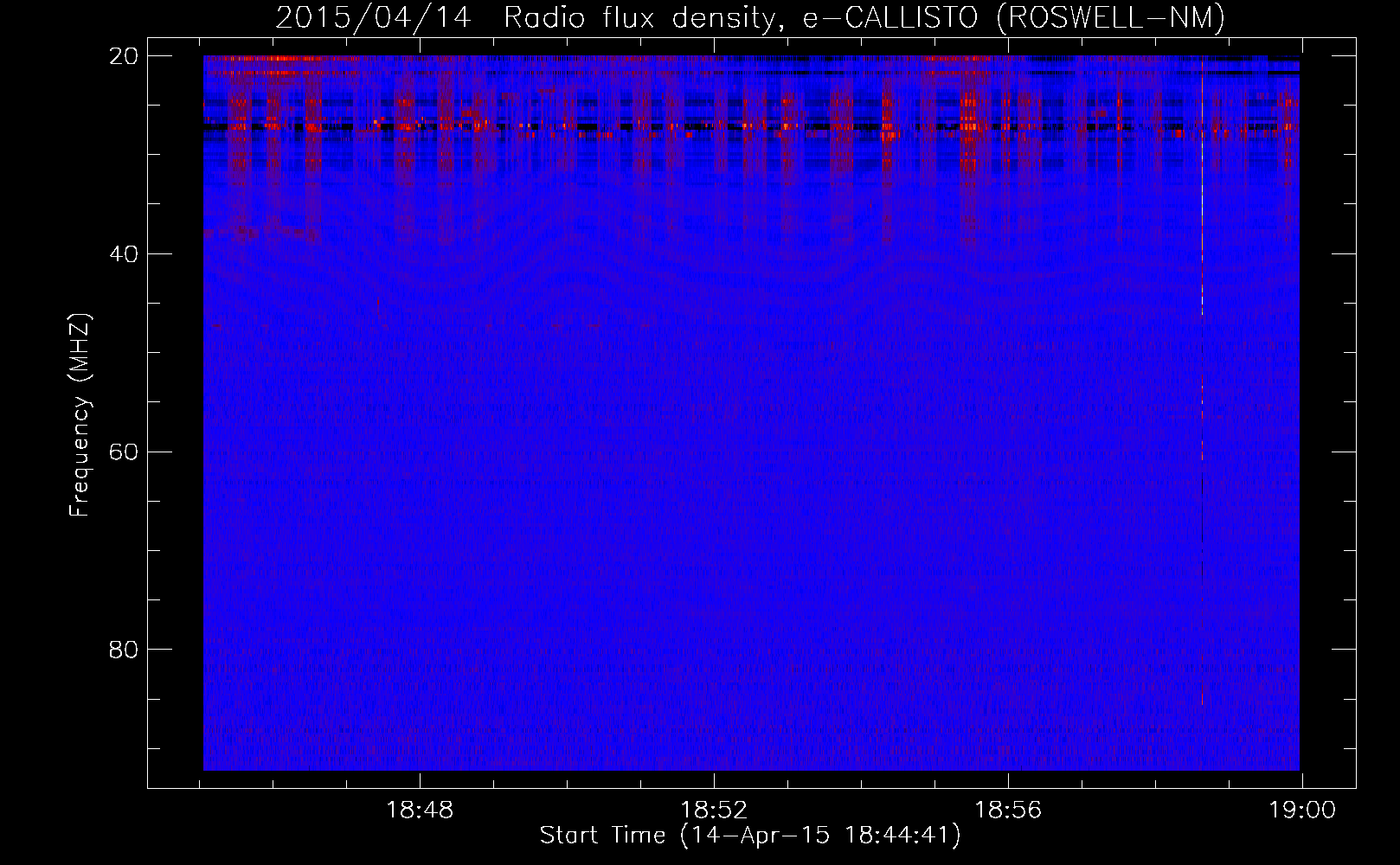Screen dimensions: 1400x865
Task: Click the 80 frequency tick label
Action: coord(124,650)
